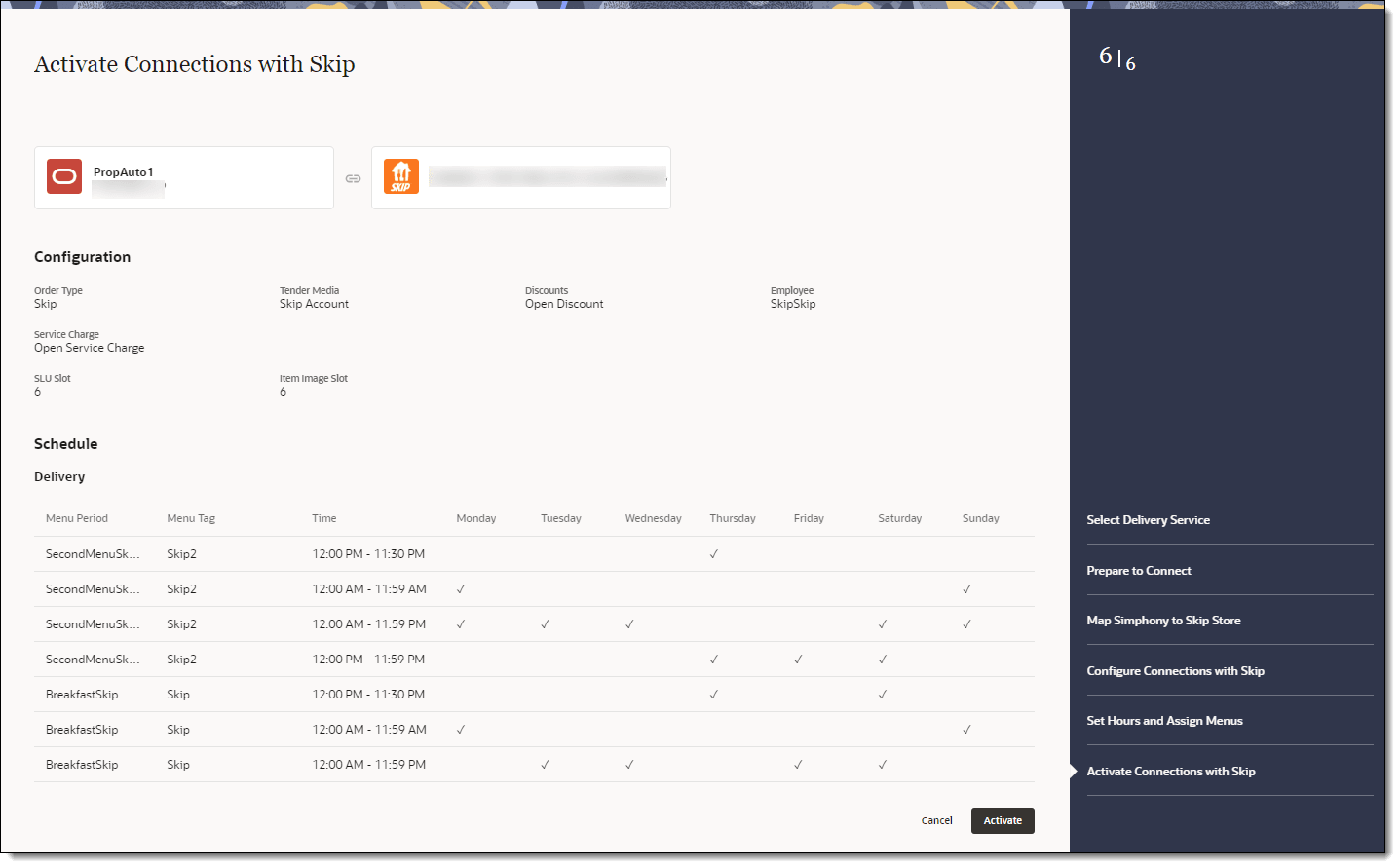Click Saturday checkmark in BreakfastSkip 12:00 PM - 11:30 PM row
Screen dimensions: 1400x868
(x=883, y=695)
